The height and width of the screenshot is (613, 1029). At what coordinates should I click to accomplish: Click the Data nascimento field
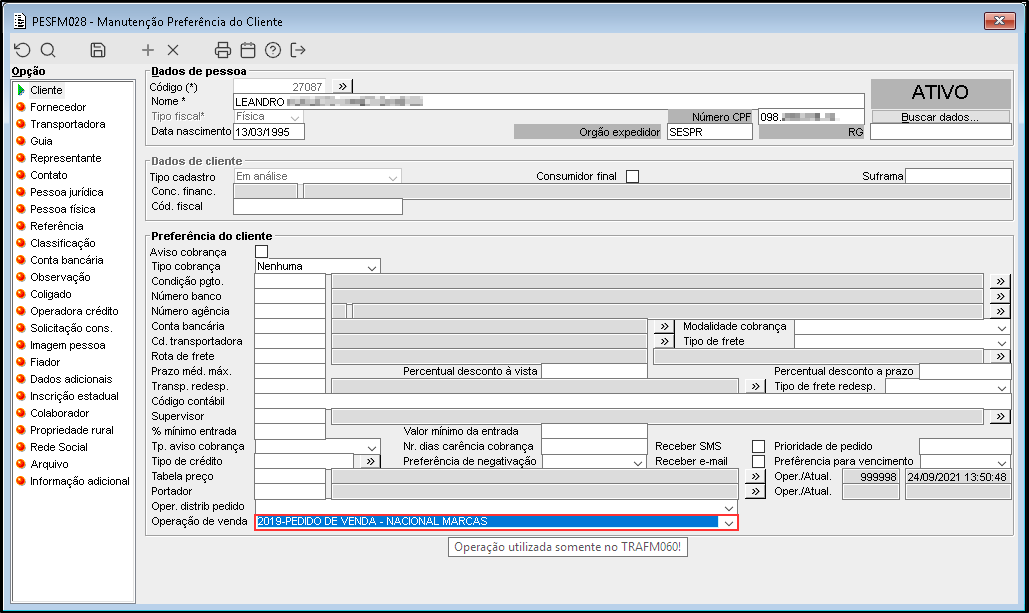pos(269,132)
